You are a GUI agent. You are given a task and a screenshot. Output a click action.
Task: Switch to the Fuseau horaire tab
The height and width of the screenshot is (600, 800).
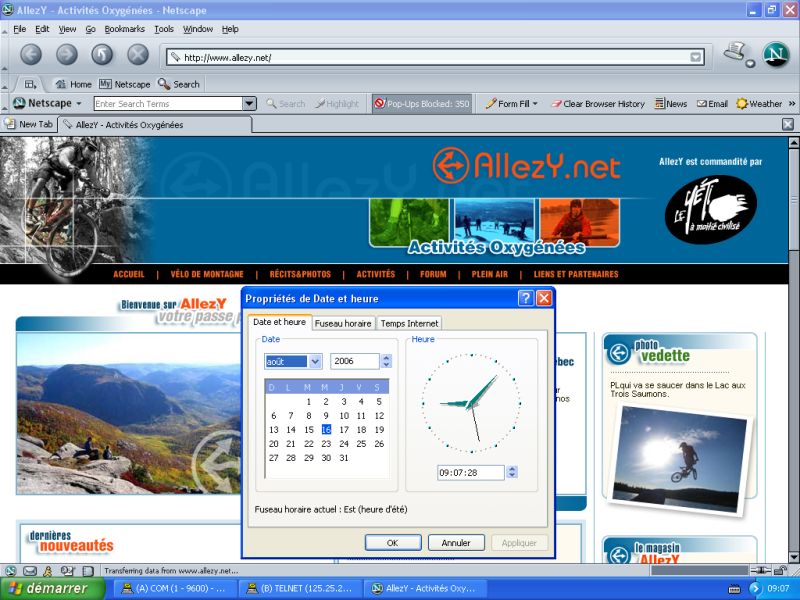point(343,323)
